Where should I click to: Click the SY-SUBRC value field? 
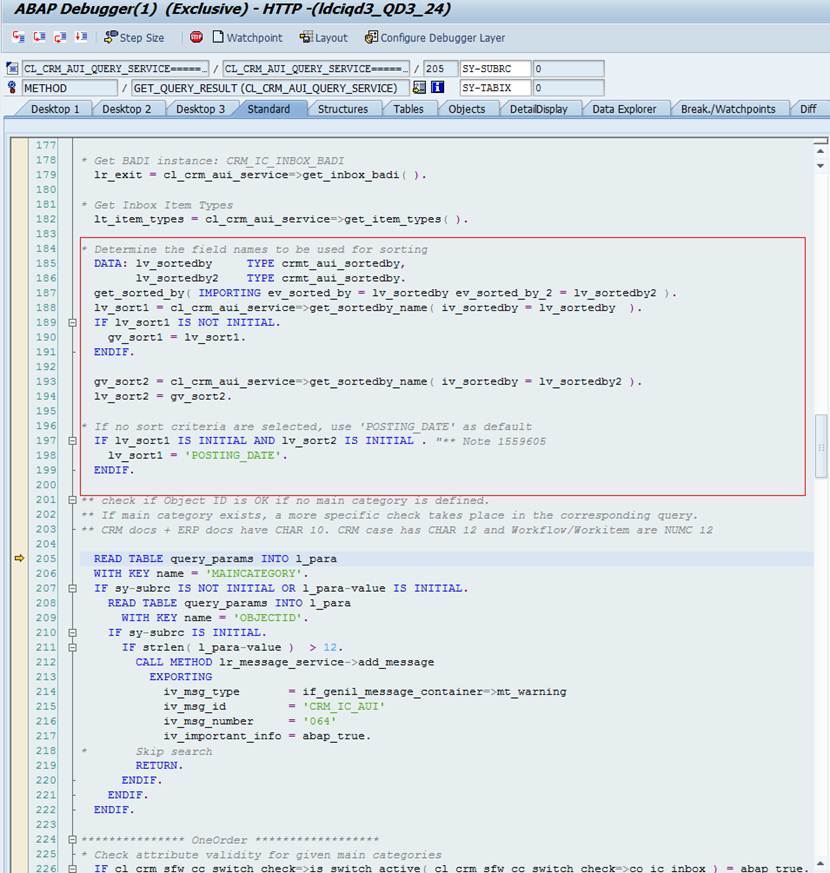[567, 69]
